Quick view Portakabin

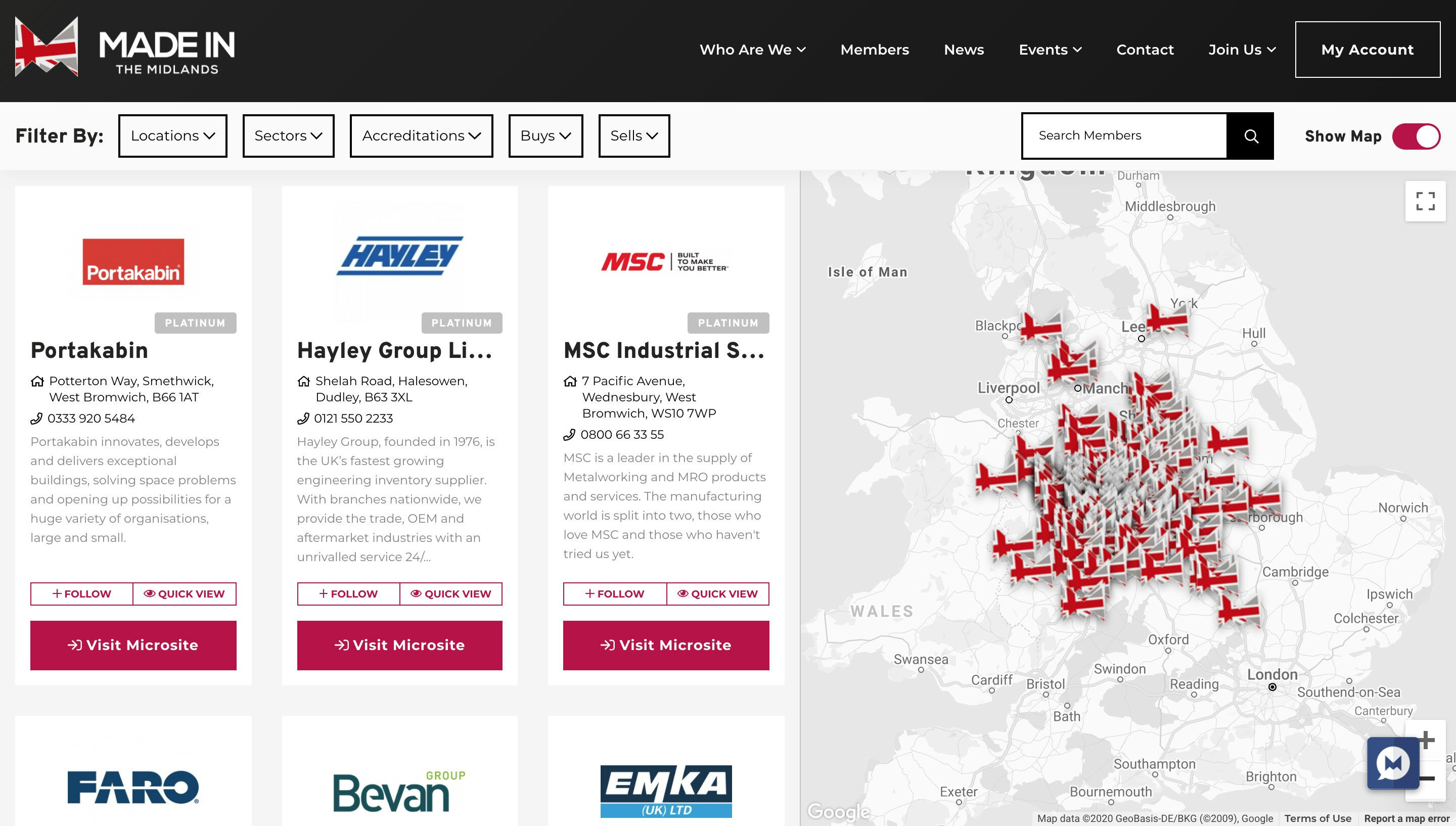185,593
